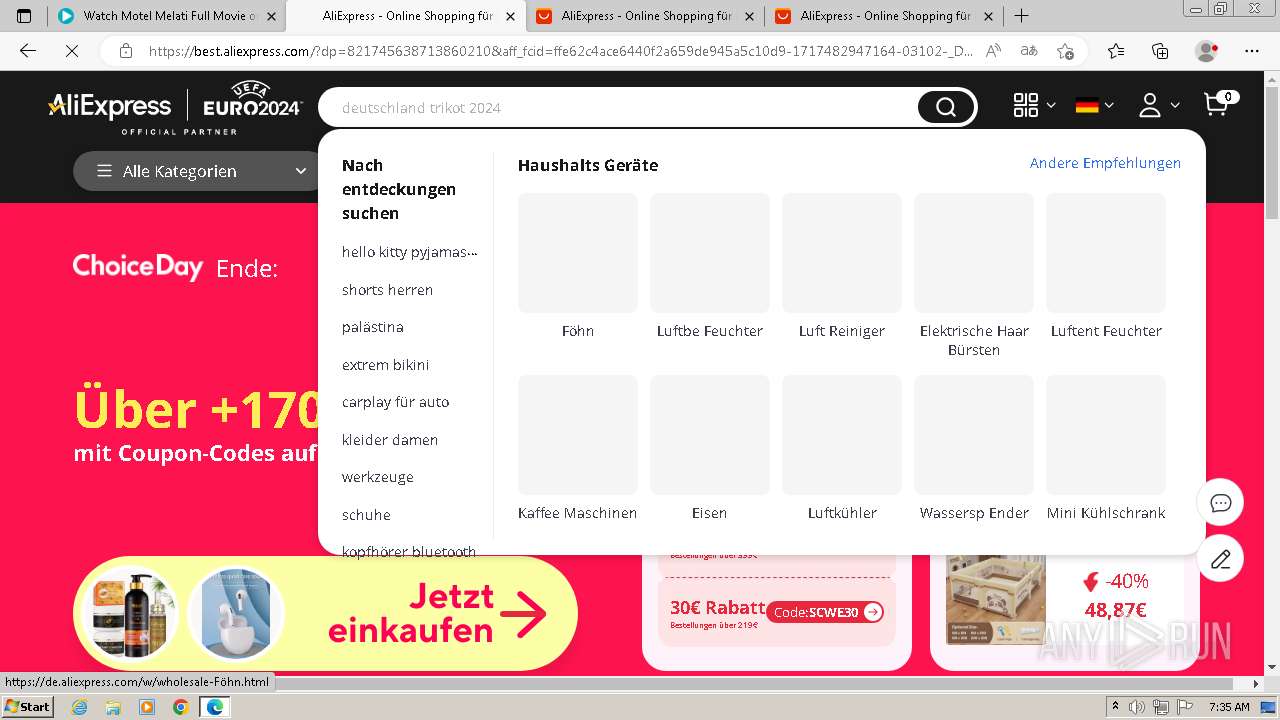Image resolution: width=1280 pixels, height=720 pixels.
Task: Launch Internet Explorer from taskbar
Action: [79, 707]
